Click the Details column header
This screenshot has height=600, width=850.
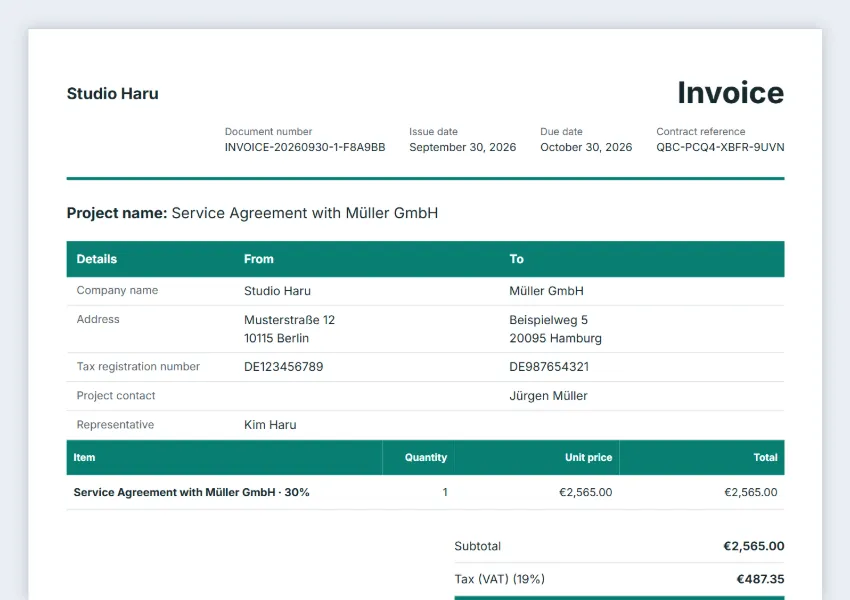point(96,259)
